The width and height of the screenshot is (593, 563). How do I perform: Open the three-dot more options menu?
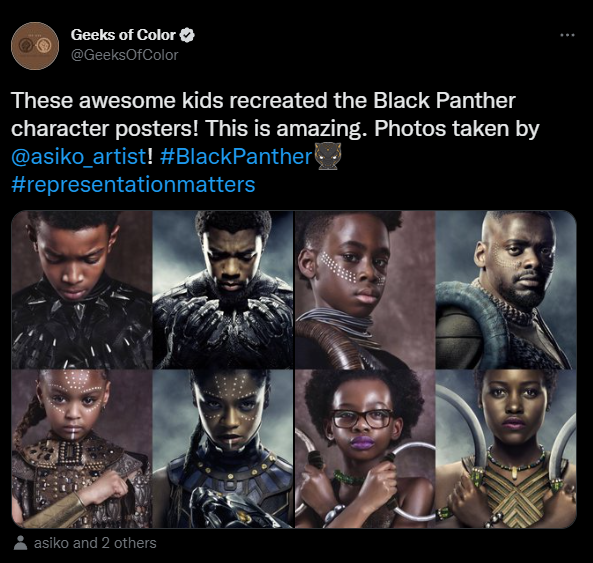[x=567, y=35]
